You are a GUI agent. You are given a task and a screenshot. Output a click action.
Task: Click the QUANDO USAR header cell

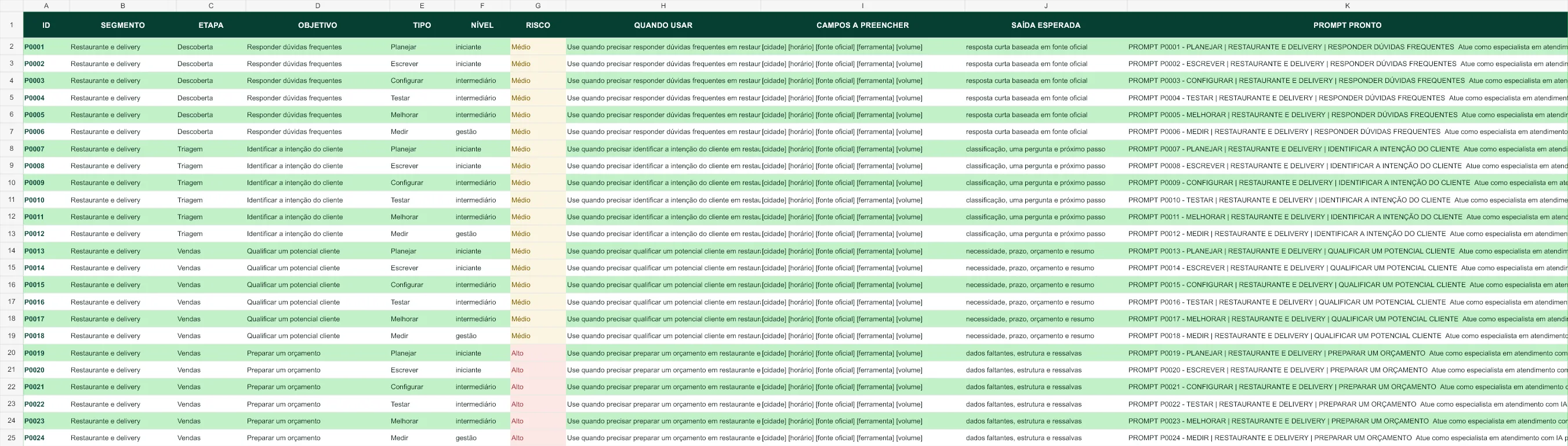click(663, 25)
